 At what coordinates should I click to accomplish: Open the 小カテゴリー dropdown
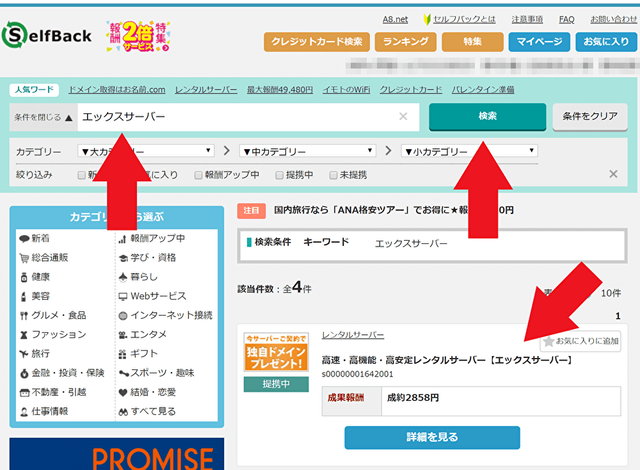click(469, 151)
